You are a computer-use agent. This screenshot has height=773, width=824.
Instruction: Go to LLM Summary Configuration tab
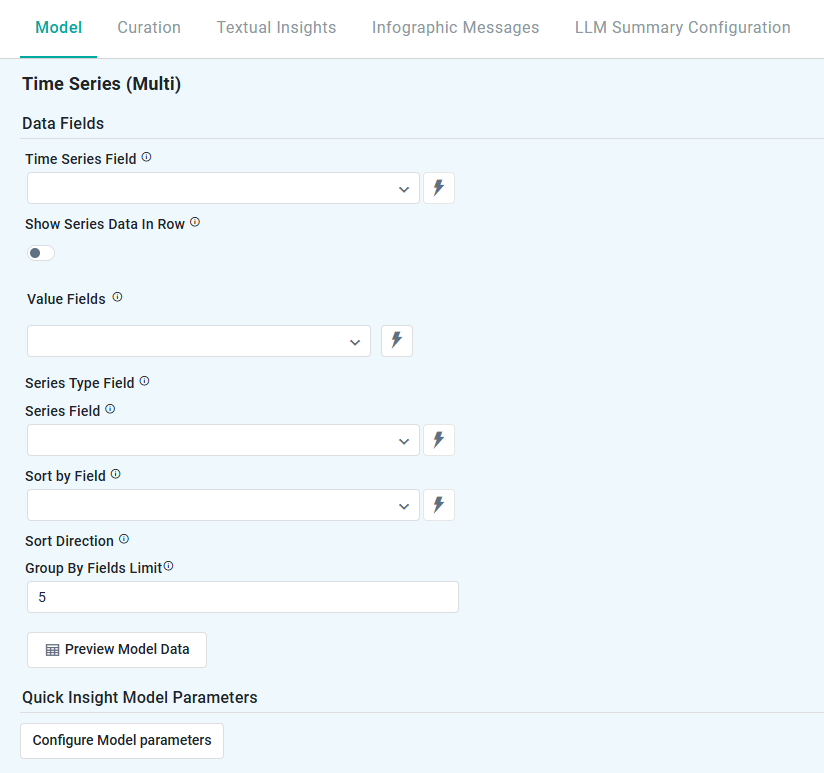(682, 28)
